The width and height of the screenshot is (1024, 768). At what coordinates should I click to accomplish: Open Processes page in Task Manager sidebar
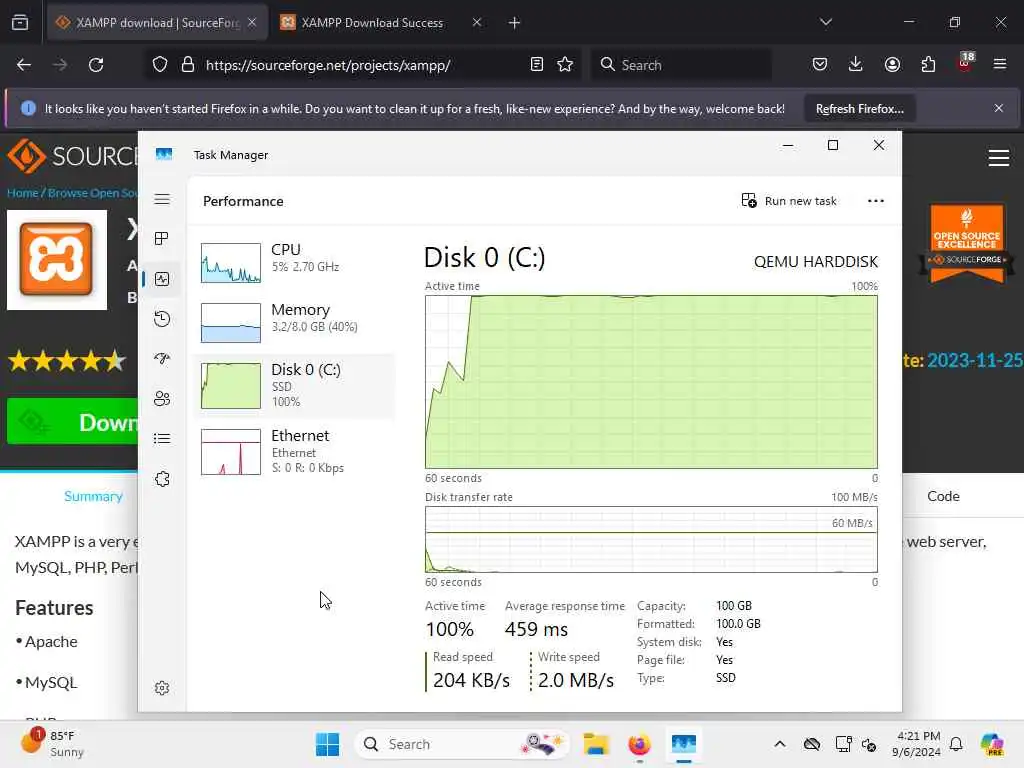(x=162, y=238)
